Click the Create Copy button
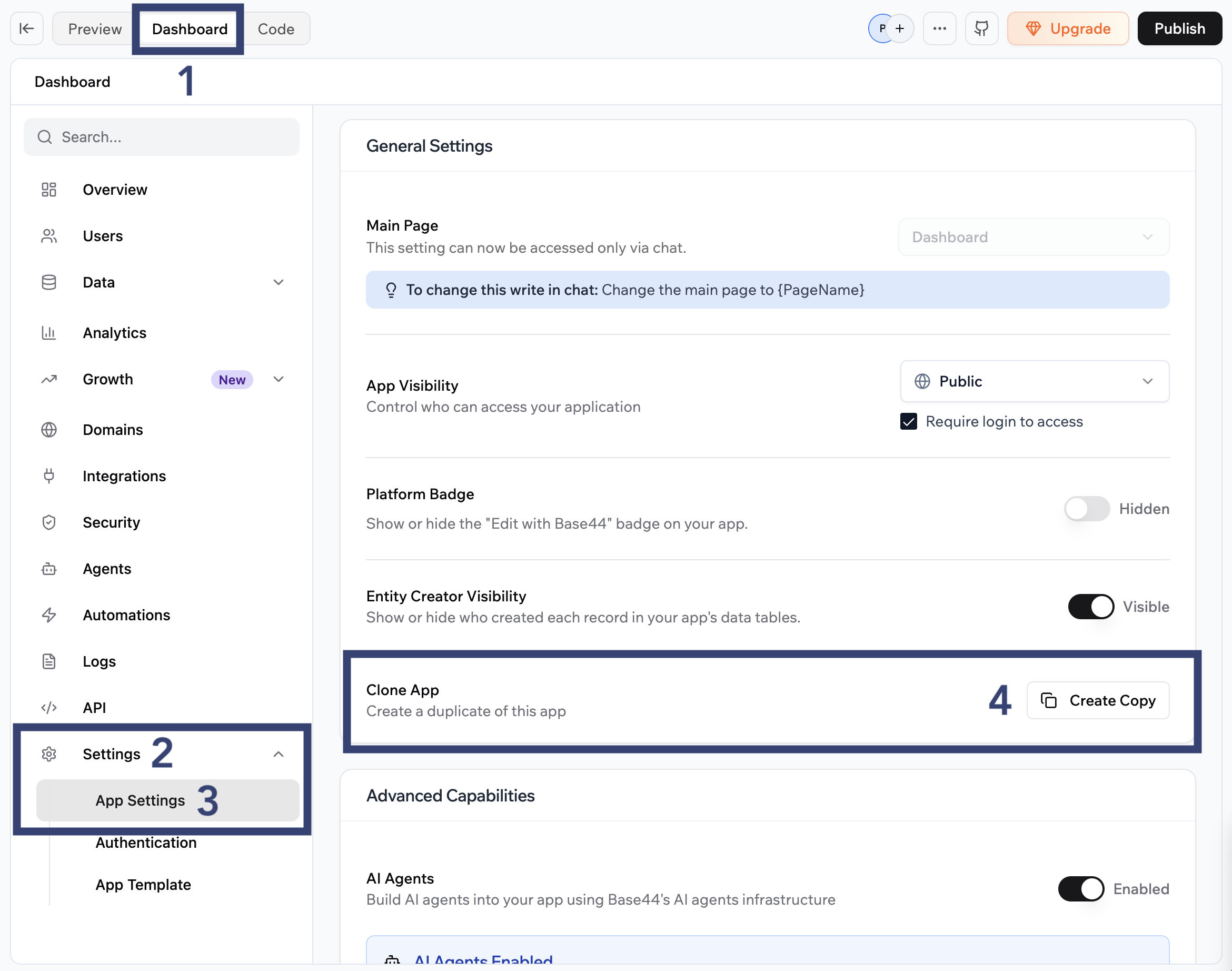The height and width of the screenshot is (971, 1232). click(x=1098, y=700)
